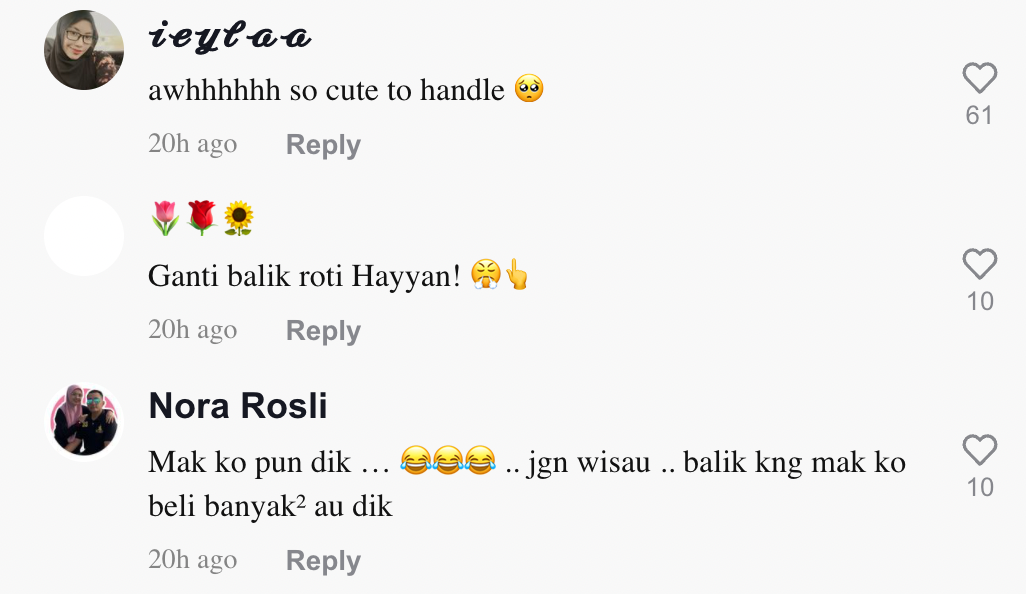Click the 20h ago timestamp under Nora Rosli

click(192, 559)
